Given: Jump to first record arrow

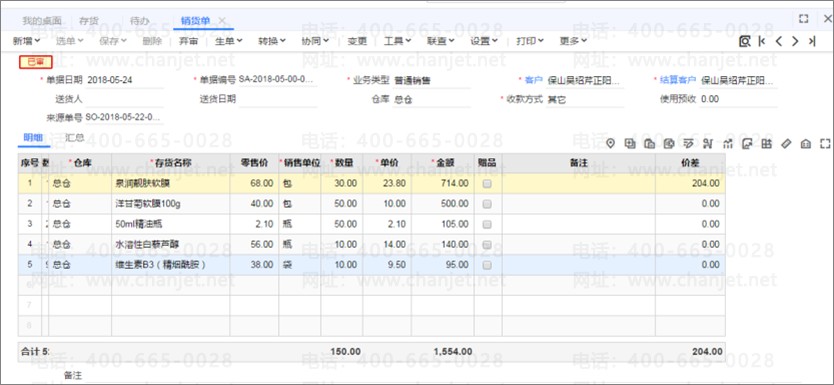Looking at the screenshot, I should click(762, 41).
